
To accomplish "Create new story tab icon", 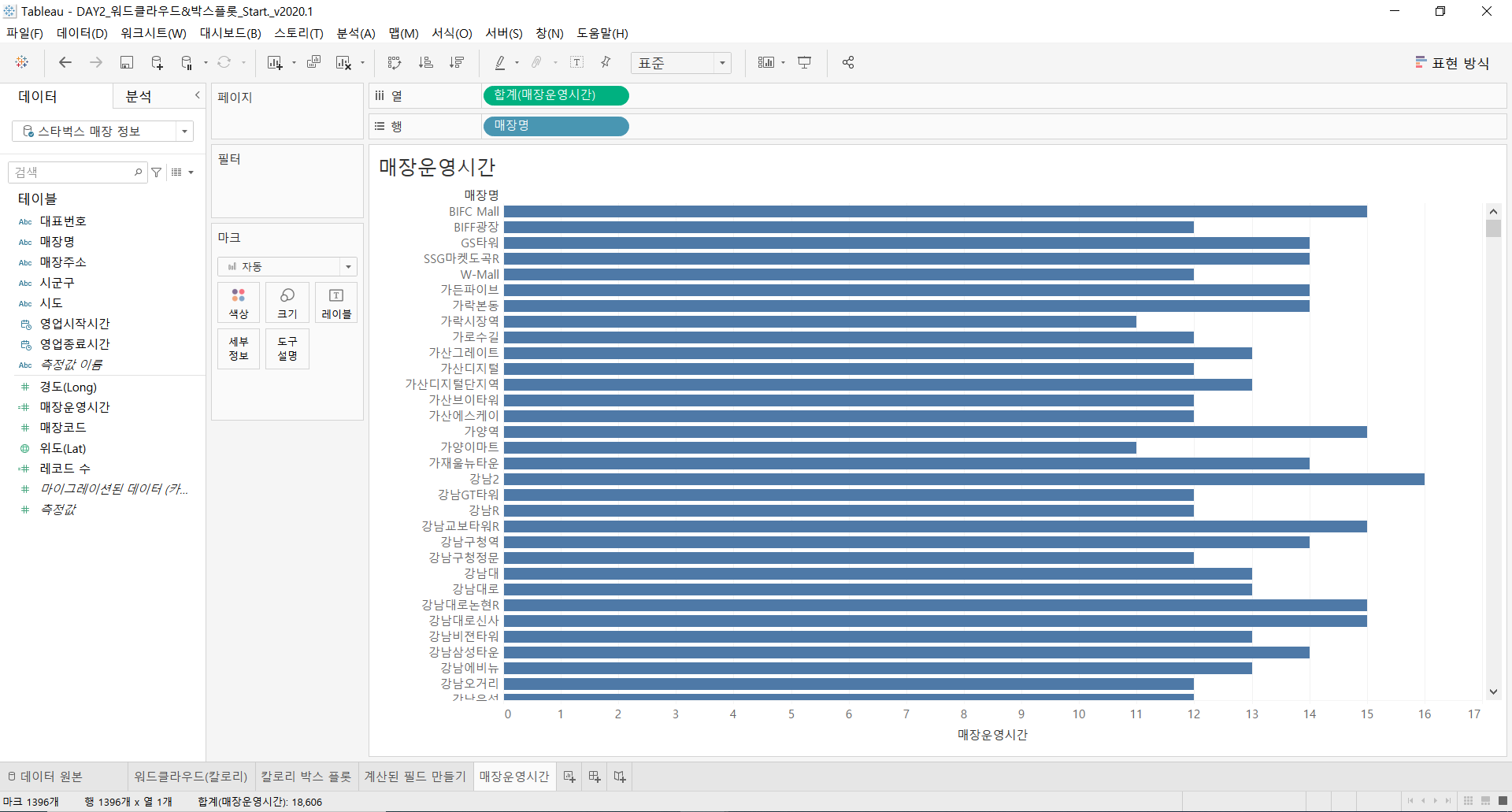I will tap(620, 777).
